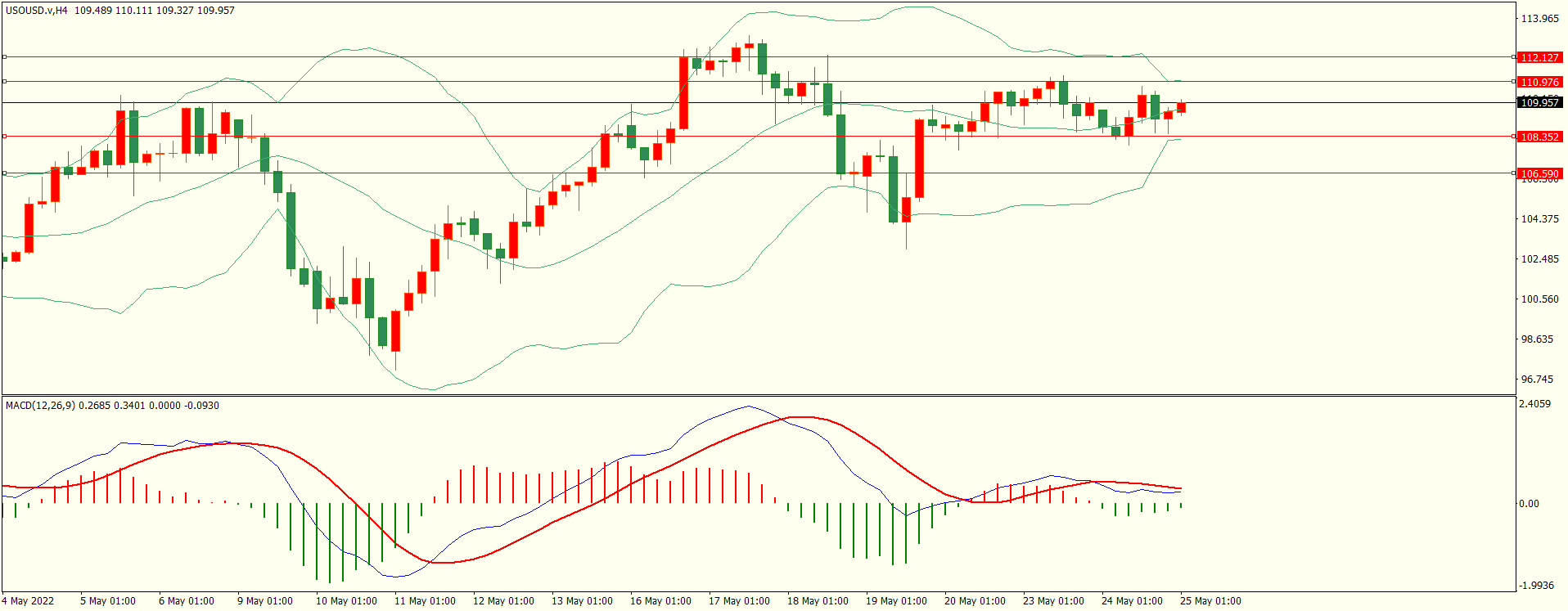Click the black 109.957 current price label

click(1539, 102)
